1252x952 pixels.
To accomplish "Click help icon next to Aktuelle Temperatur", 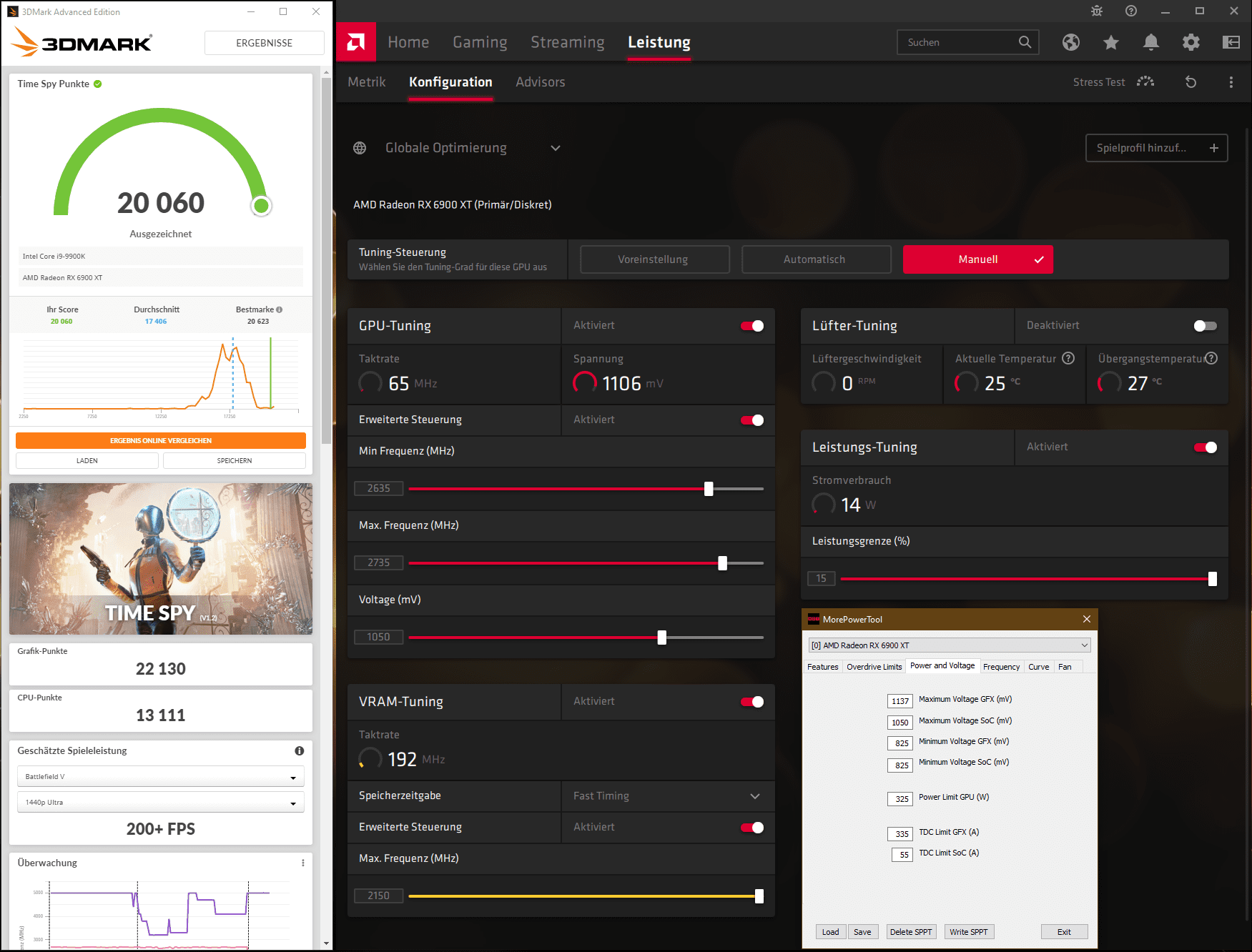I will tap(1068, 358).
